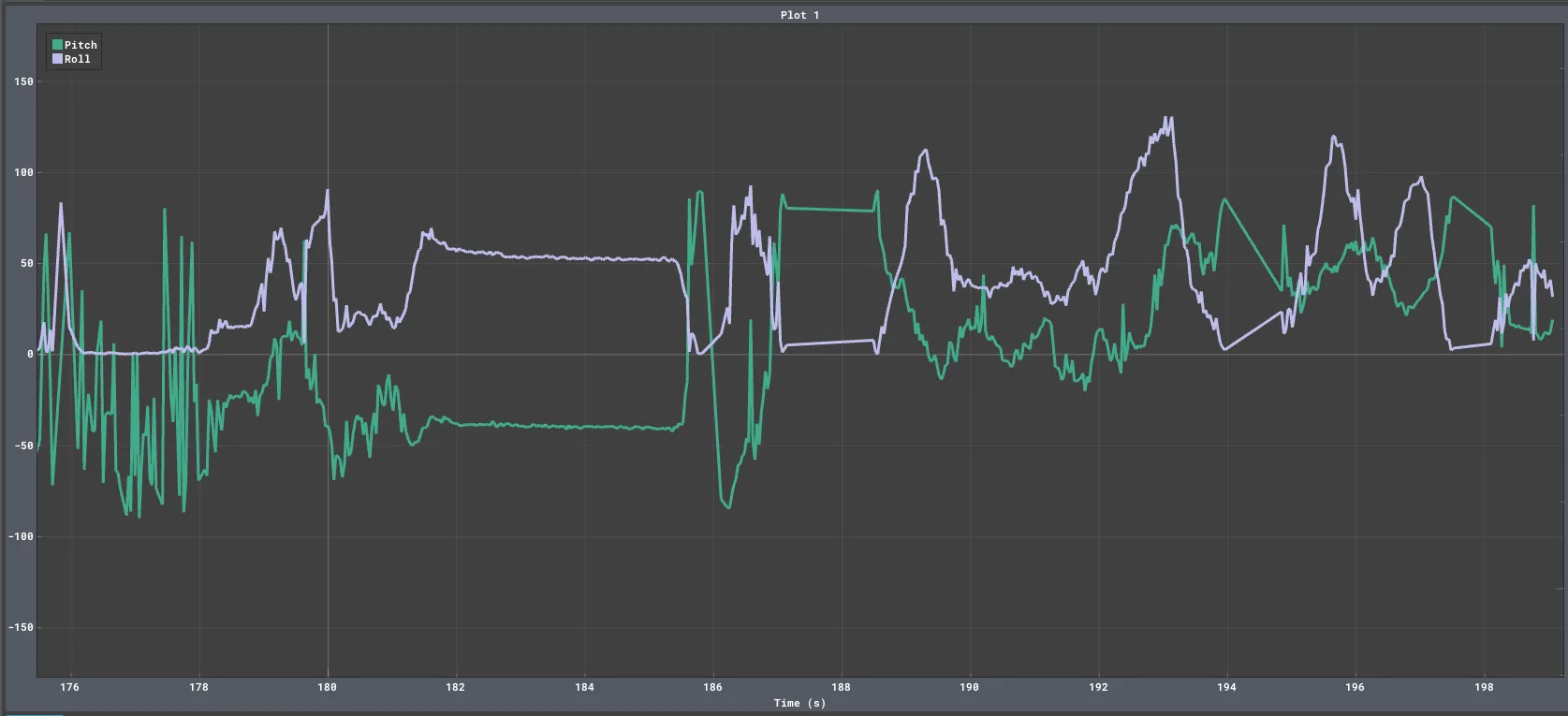The image size is (1568, 716).
Task: Click the -100 value on Y axis
Action: pos(21,536)
